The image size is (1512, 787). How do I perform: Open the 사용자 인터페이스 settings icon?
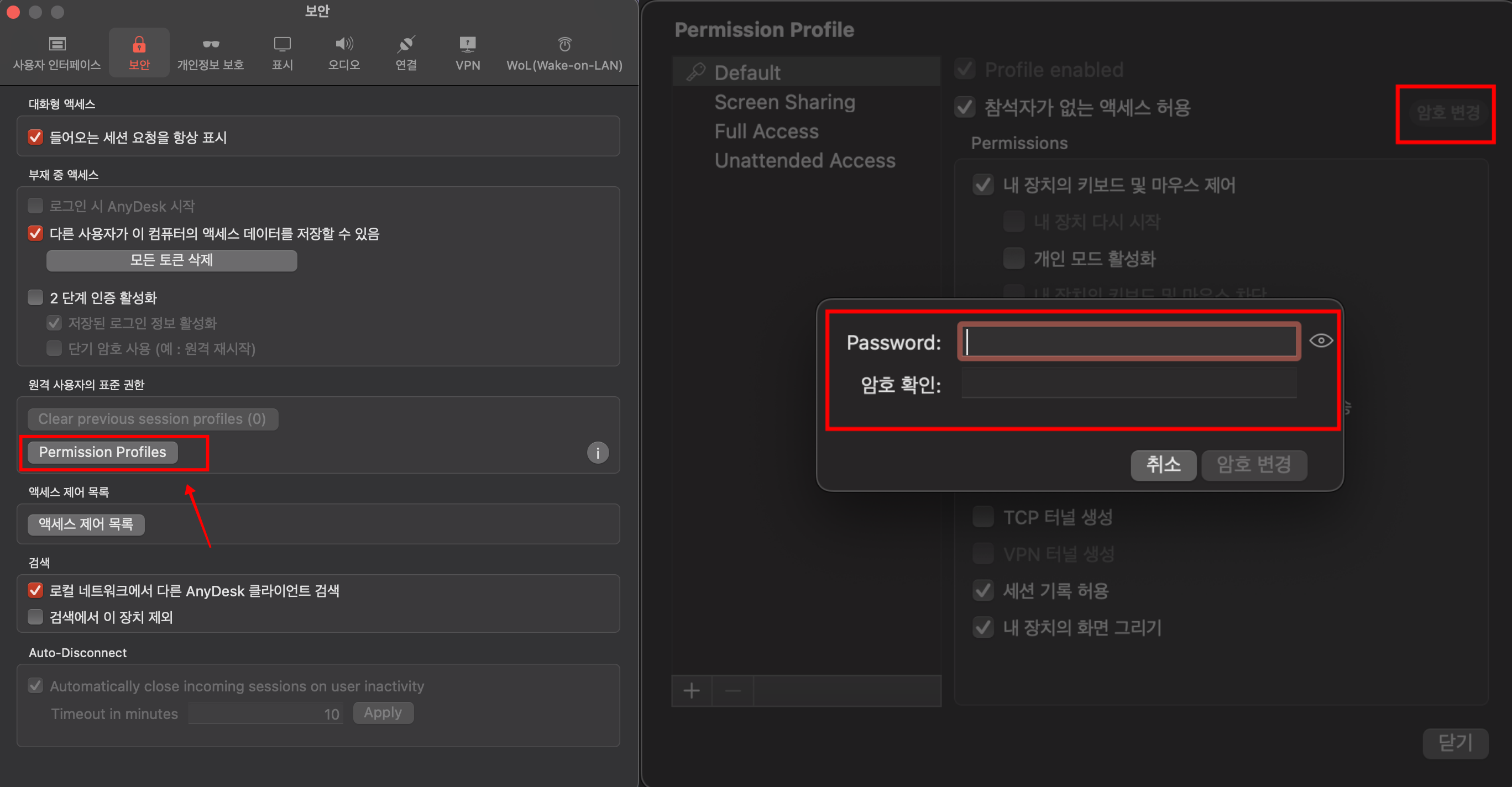coord(57,45)
